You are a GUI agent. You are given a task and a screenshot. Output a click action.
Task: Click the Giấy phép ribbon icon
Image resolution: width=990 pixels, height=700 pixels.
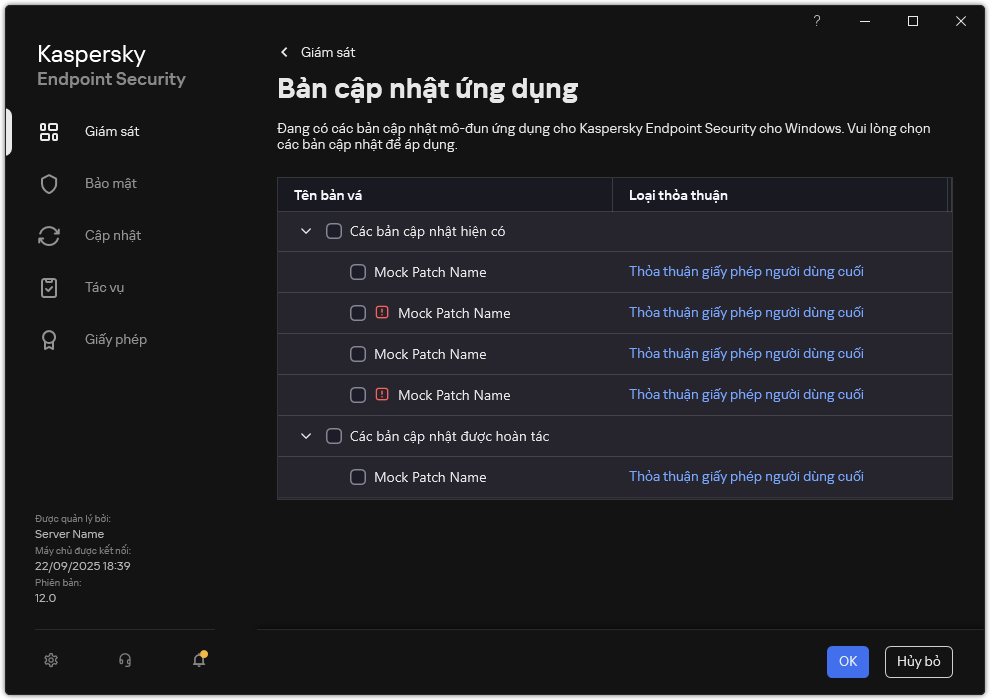point(49,340)
